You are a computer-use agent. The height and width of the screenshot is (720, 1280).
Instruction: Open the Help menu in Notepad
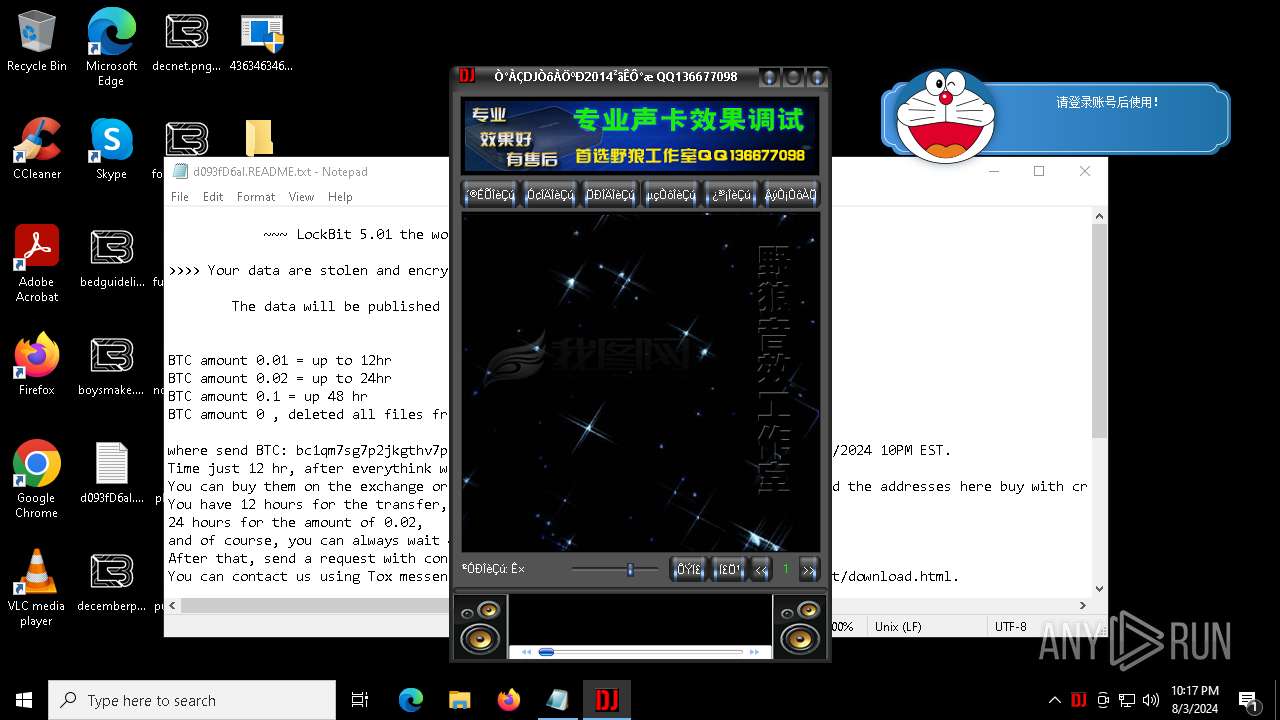point(340,197)
